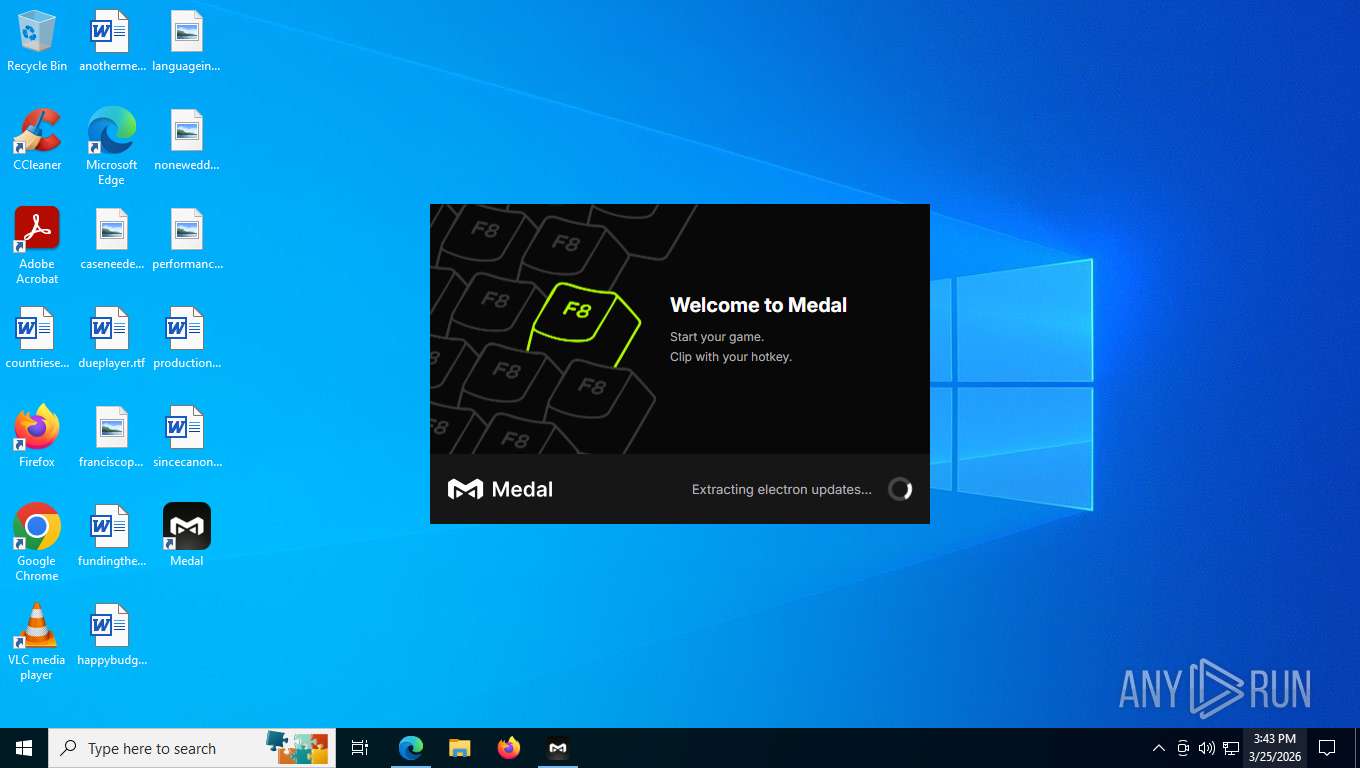This screenshot has width=1360, height=768.
Task: Select the languagein... image file icon
Action: [x=186, y=41]
